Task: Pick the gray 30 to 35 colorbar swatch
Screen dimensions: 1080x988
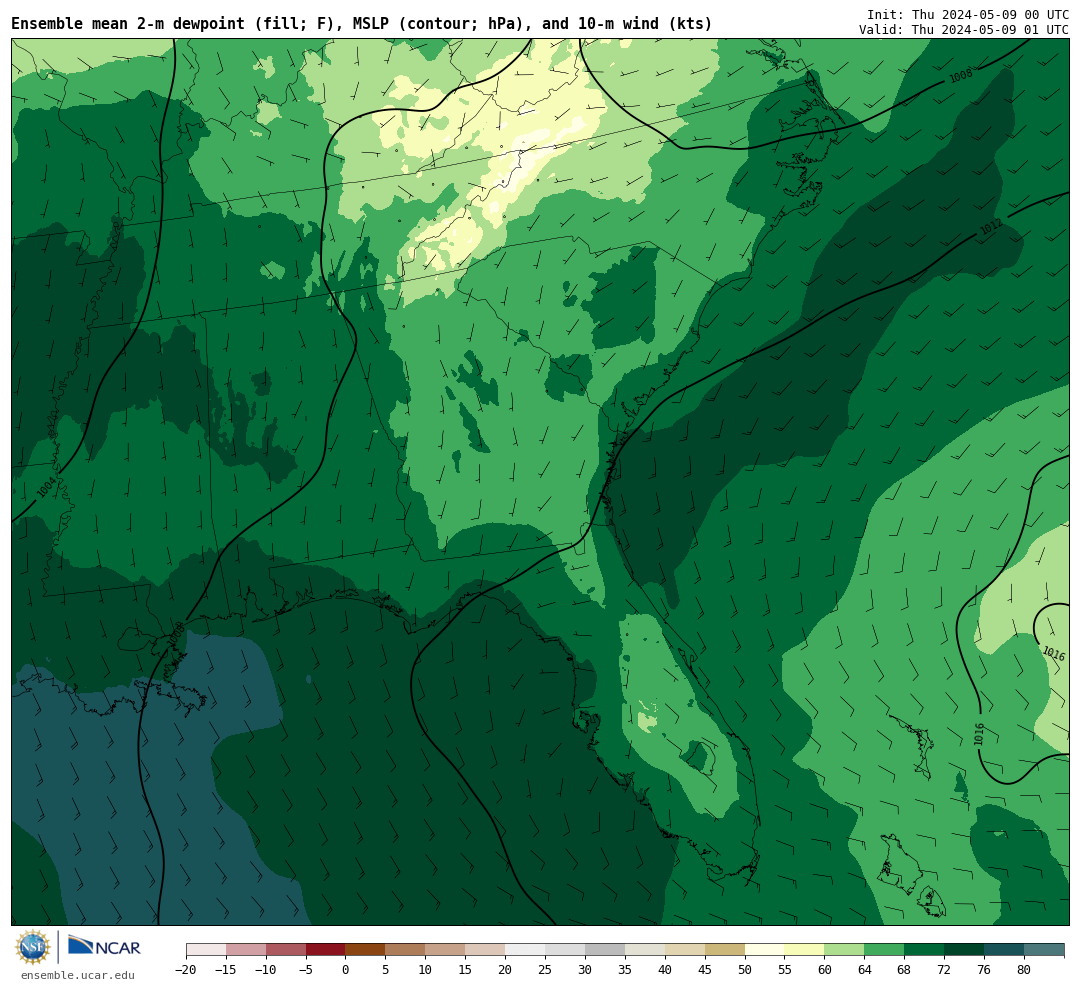Action: click(605, 950)
